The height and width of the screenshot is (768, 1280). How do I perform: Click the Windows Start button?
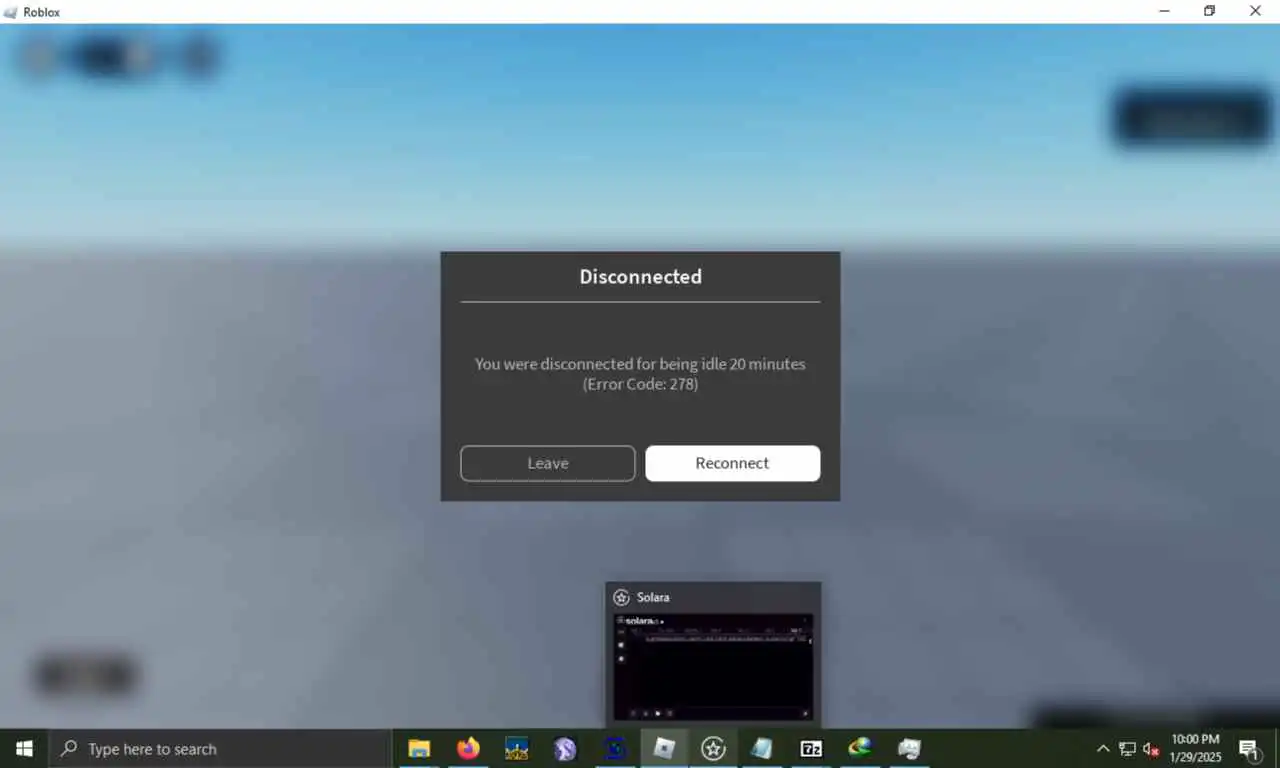(x=24, y=749)
